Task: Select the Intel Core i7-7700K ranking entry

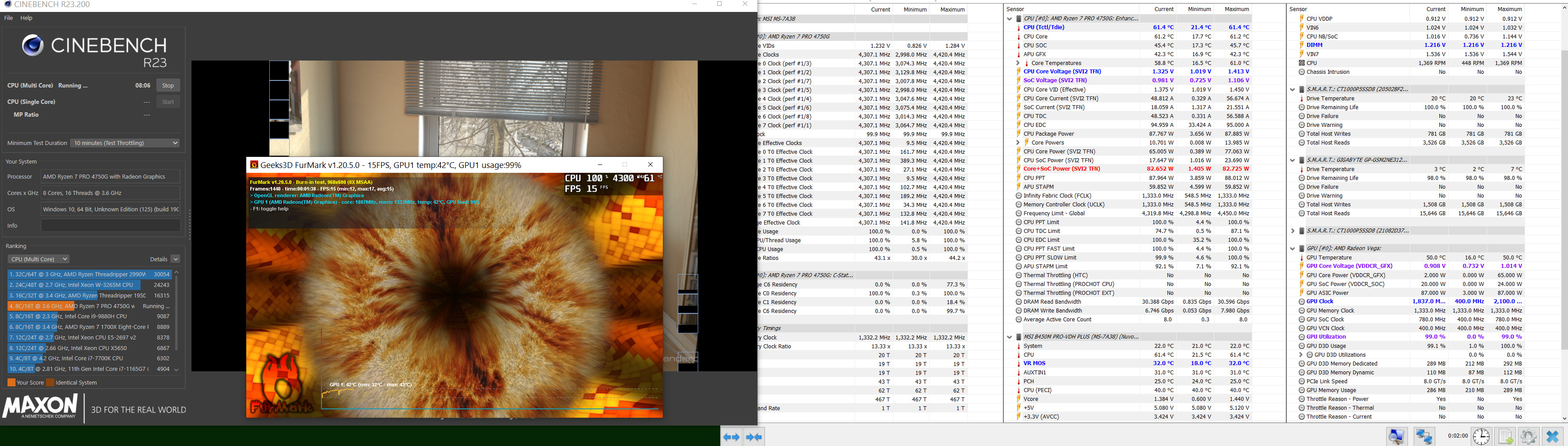Action: 89,358
